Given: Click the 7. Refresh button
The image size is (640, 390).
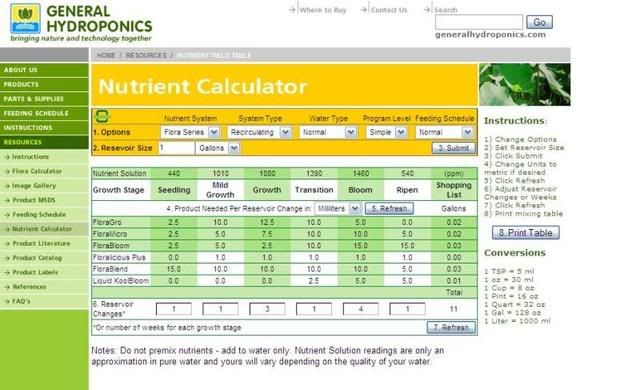Looking at the screenshot, I should coord(451,327).
